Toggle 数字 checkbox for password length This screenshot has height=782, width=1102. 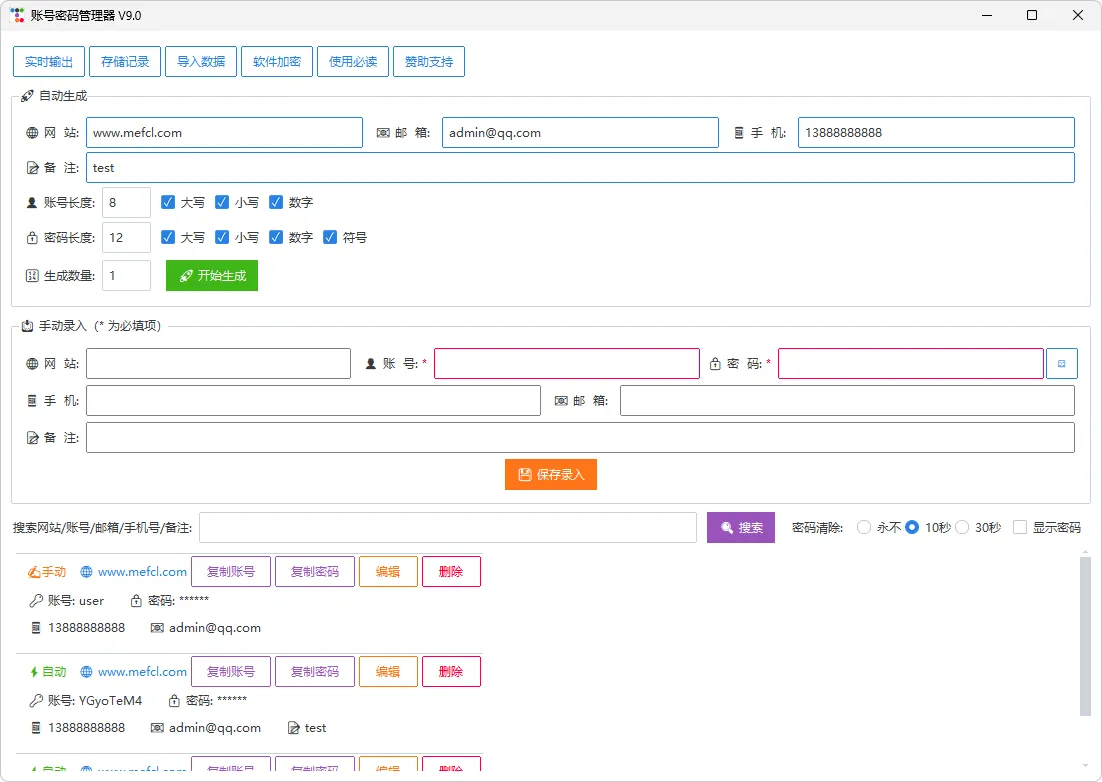click(276, 237)
